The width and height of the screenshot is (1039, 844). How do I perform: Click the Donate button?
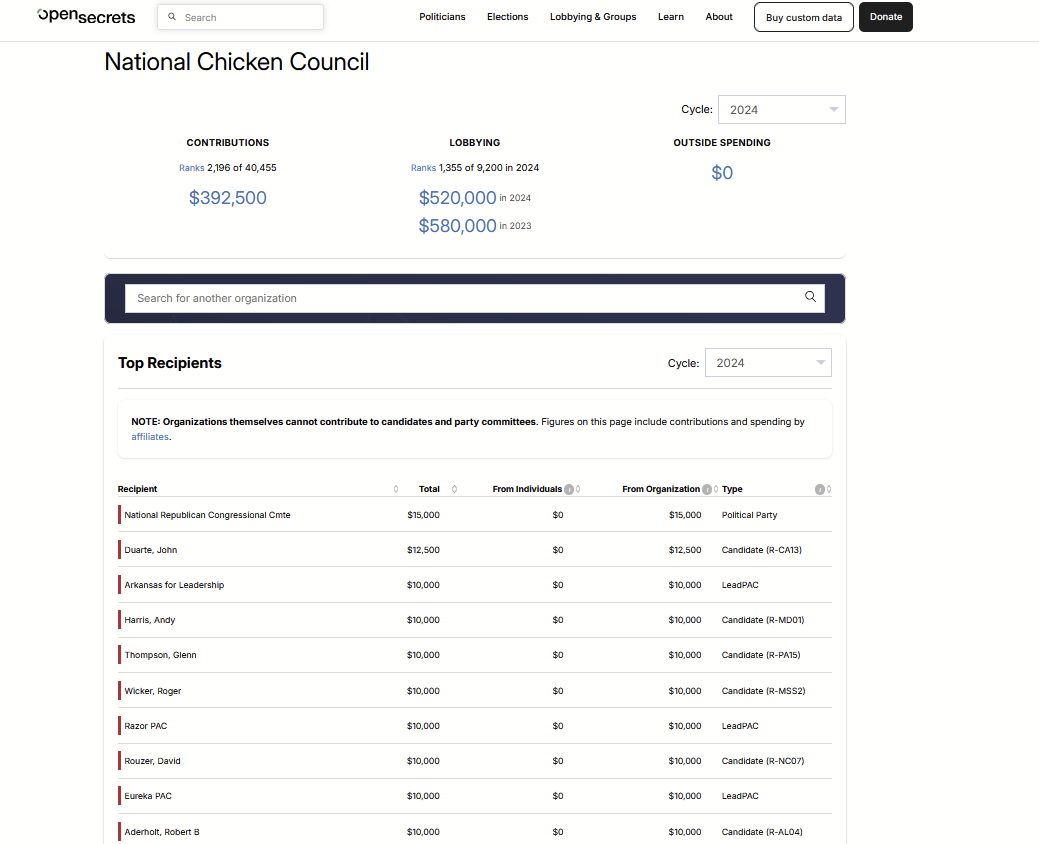click(x=886, y=17)
